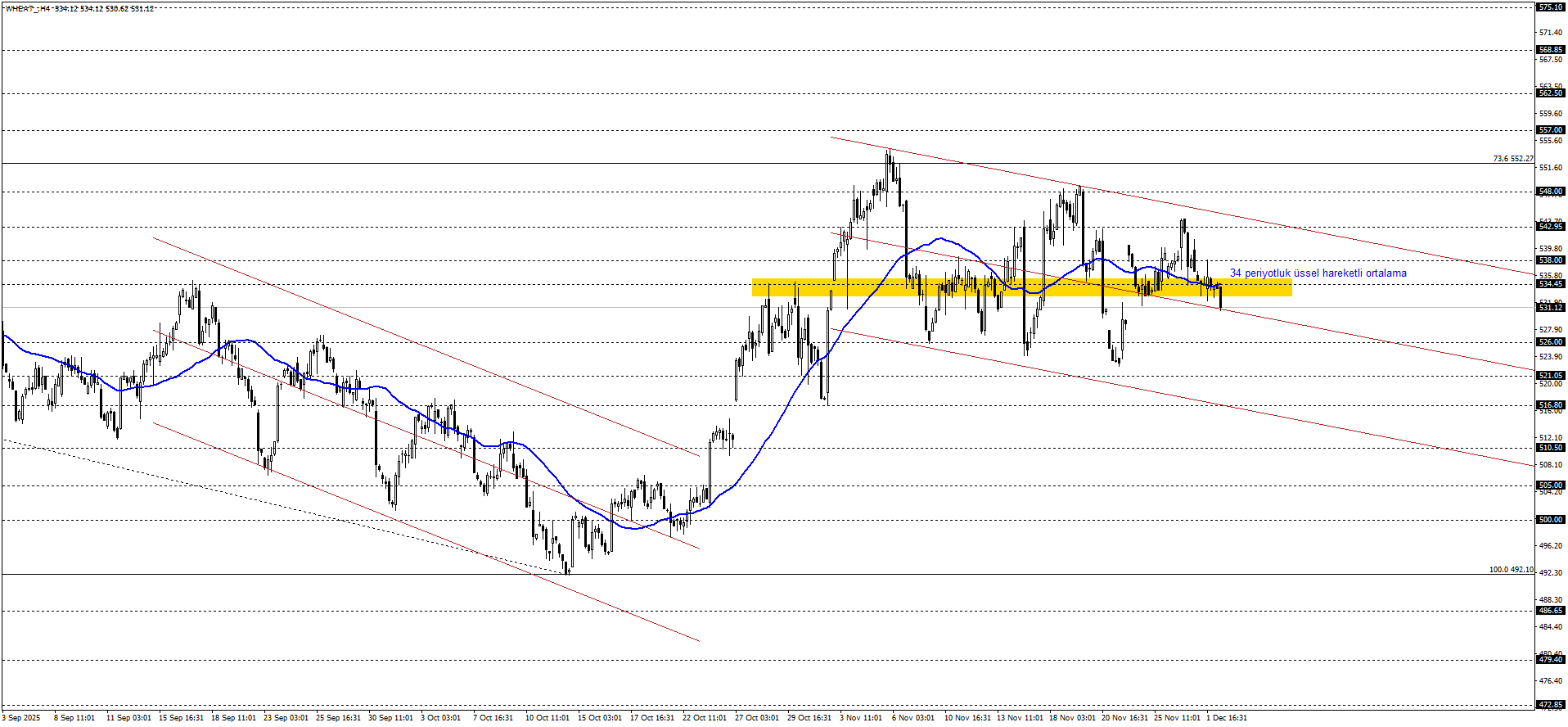Screen dimensions: 1568x727
Task: Select the 568.85 price level tag
Action: tap(1550, 50)
